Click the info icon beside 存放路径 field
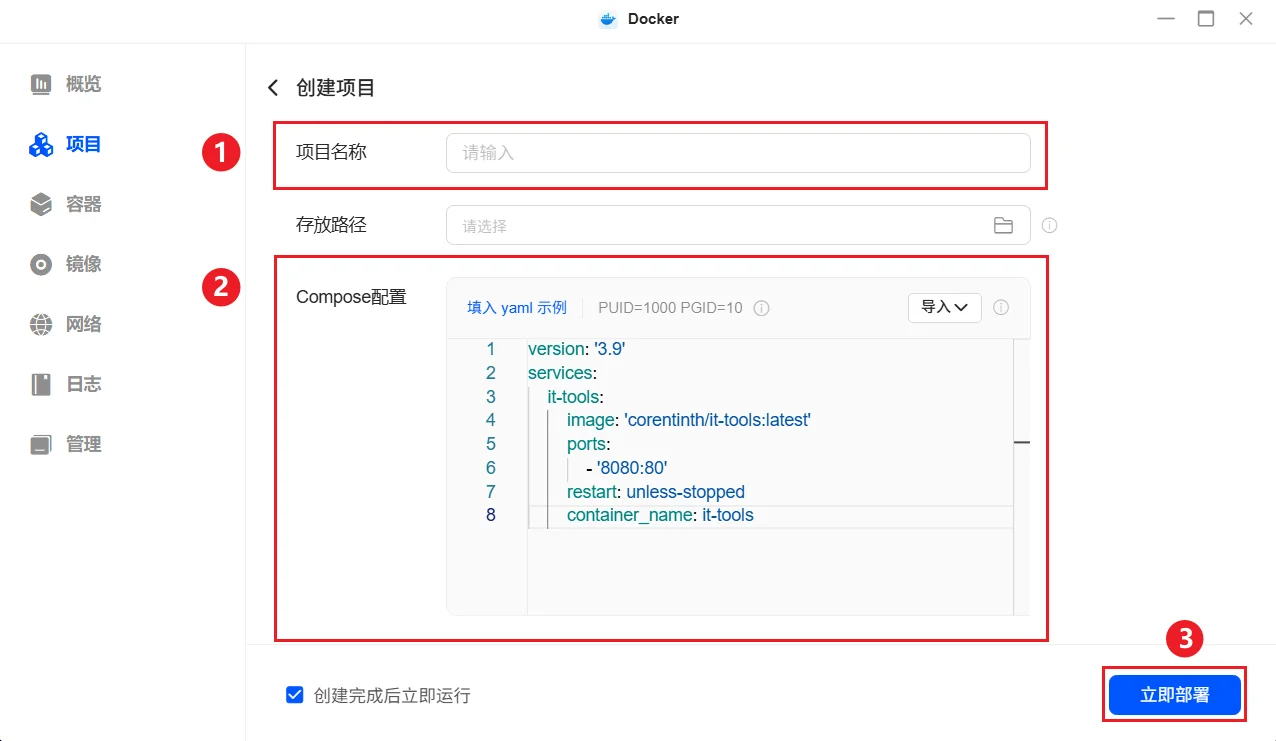 point(1049,226)
